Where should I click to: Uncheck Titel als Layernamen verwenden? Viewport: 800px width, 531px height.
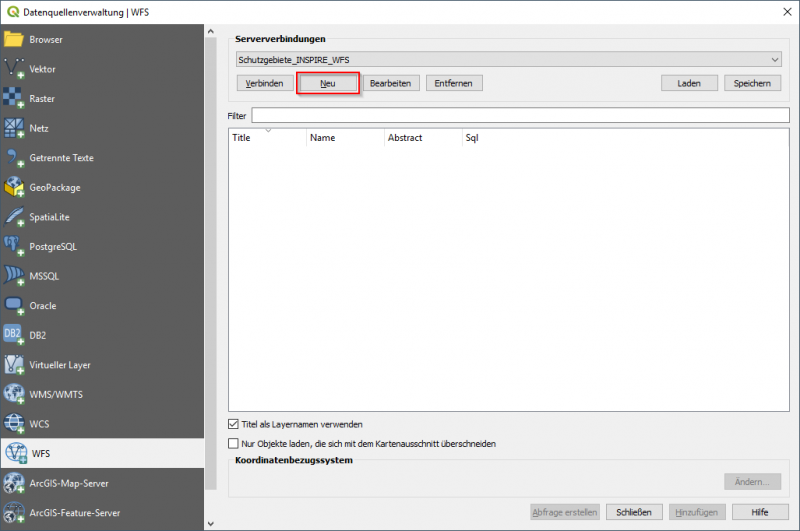pyautogui.click(x=233, y=424)
